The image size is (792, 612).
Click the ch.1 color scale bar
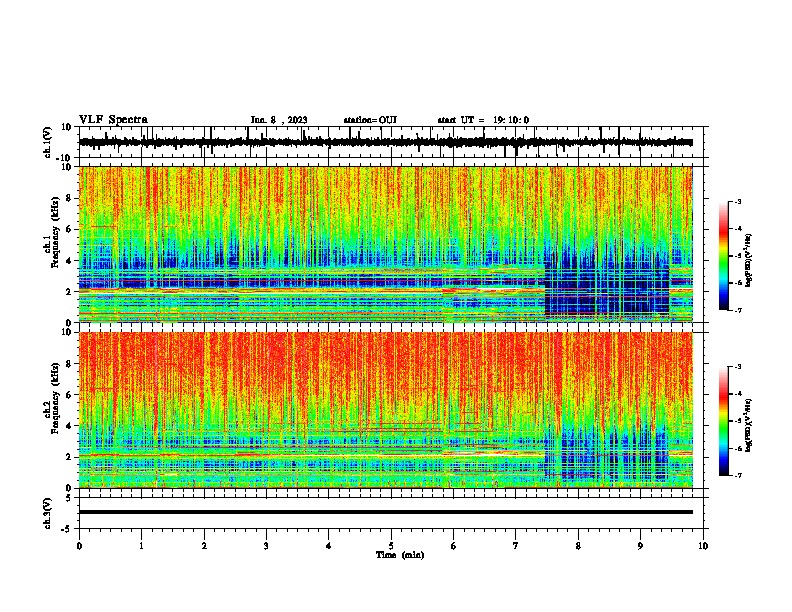[x=723, y=256]
